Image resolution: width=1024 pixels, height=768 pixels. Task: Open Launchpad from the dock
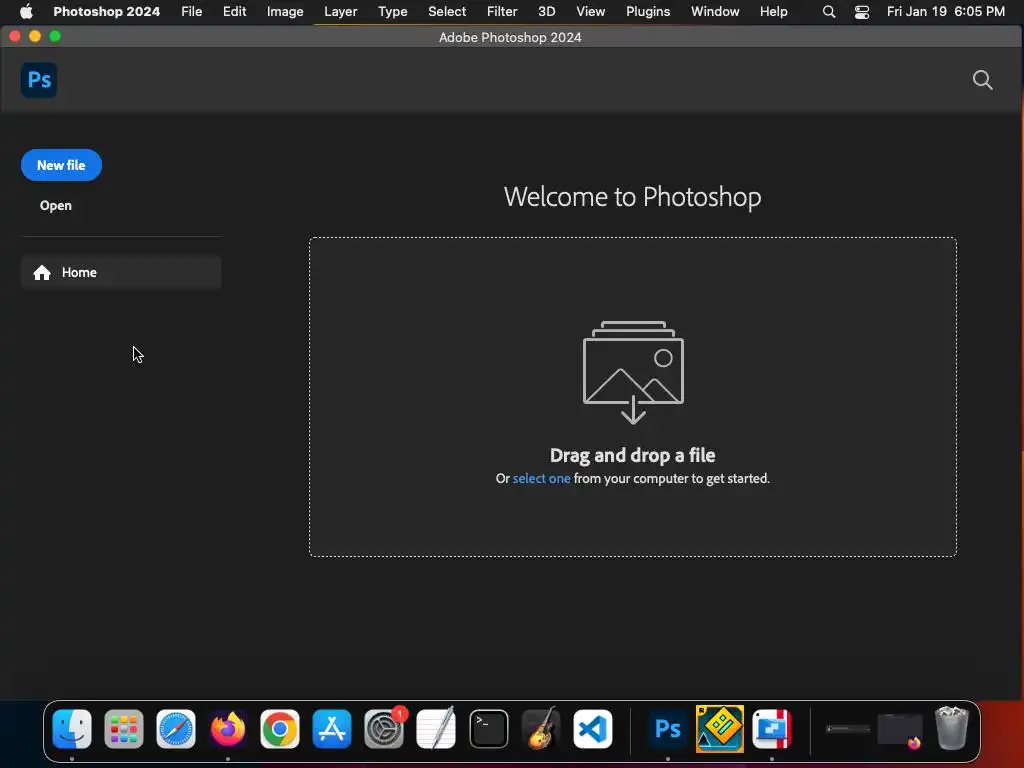pos(123,728)
